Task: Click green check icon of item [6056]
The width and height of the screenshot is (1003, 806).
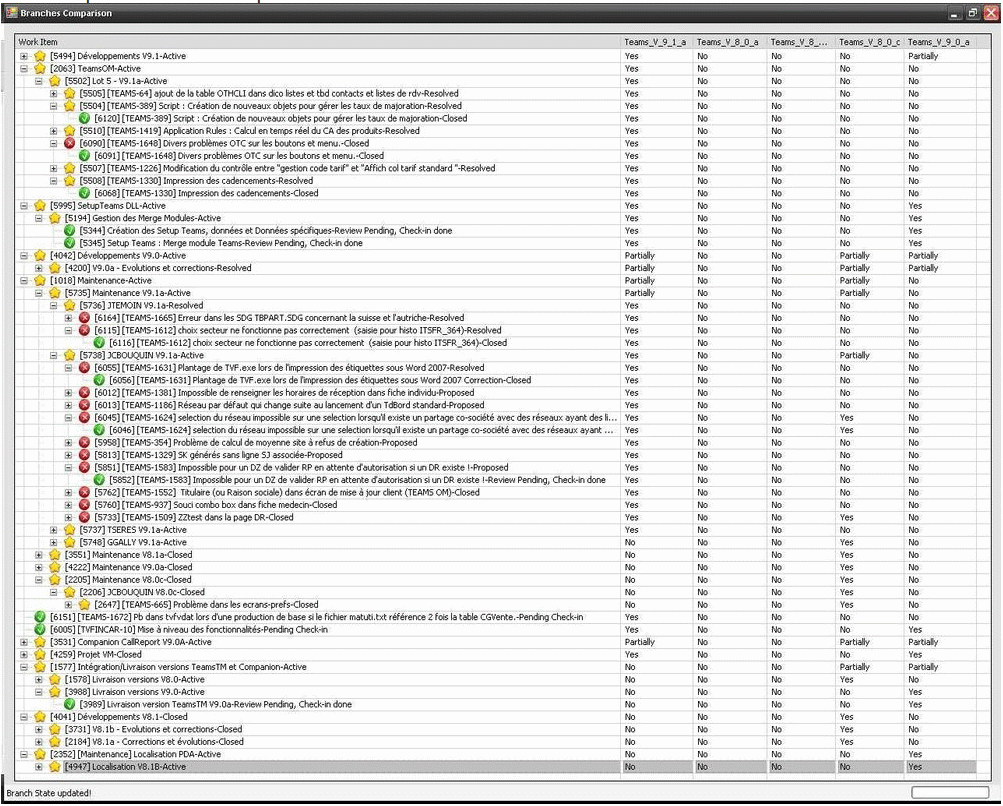Action: [99, 381]
